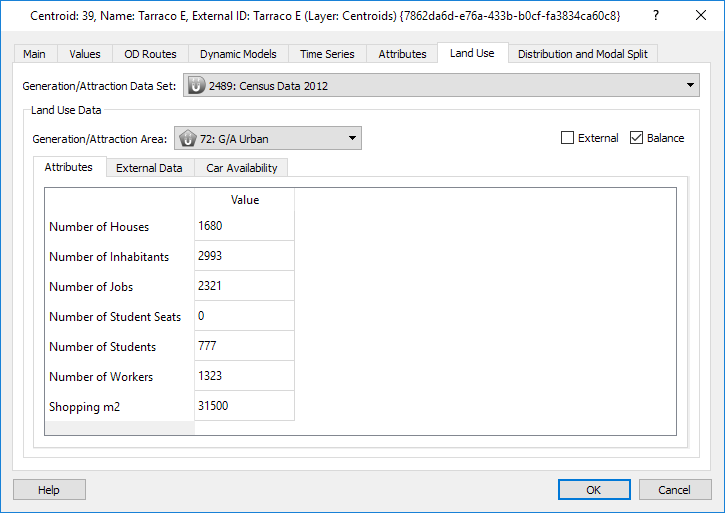This screenshot has height=513, width=725.
Task: Select the Dynamic Models tab
Action: pos(238,54)
